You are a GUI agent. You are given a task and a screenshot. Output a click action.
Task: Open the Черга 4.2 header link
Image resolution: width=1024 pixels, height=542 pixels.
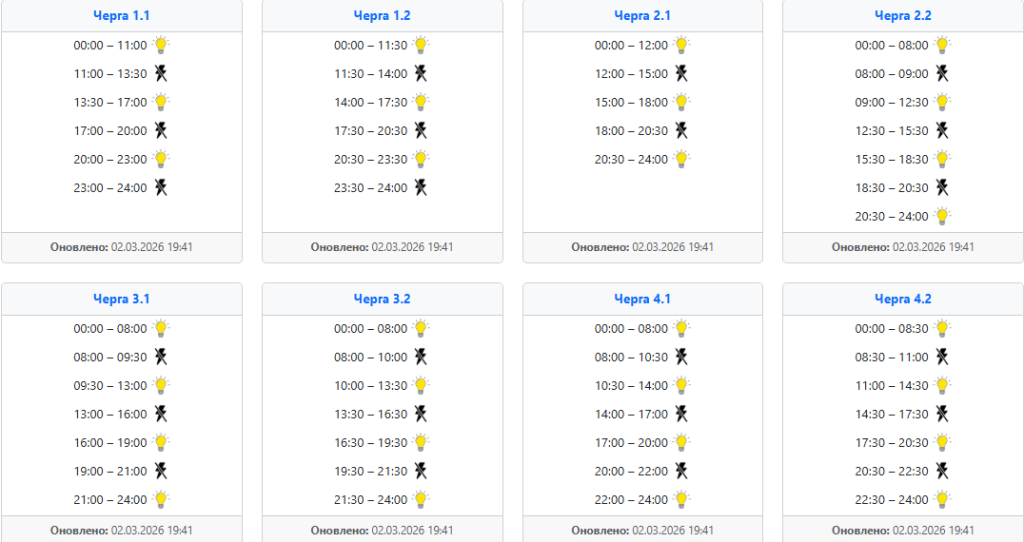click(903, 299)
